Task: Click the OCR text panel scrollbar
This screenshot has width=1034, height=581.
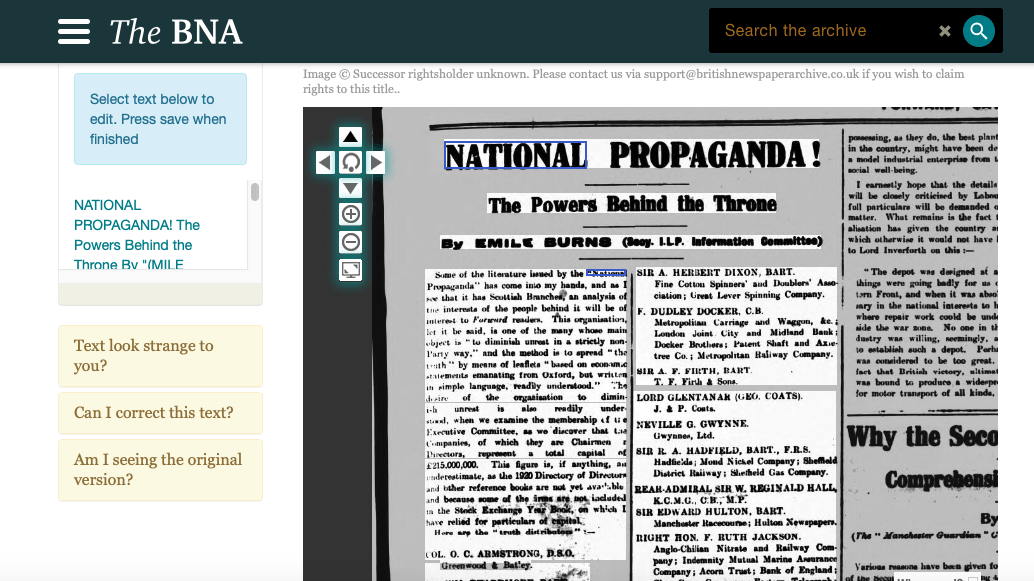Action: tap(255, 192)
